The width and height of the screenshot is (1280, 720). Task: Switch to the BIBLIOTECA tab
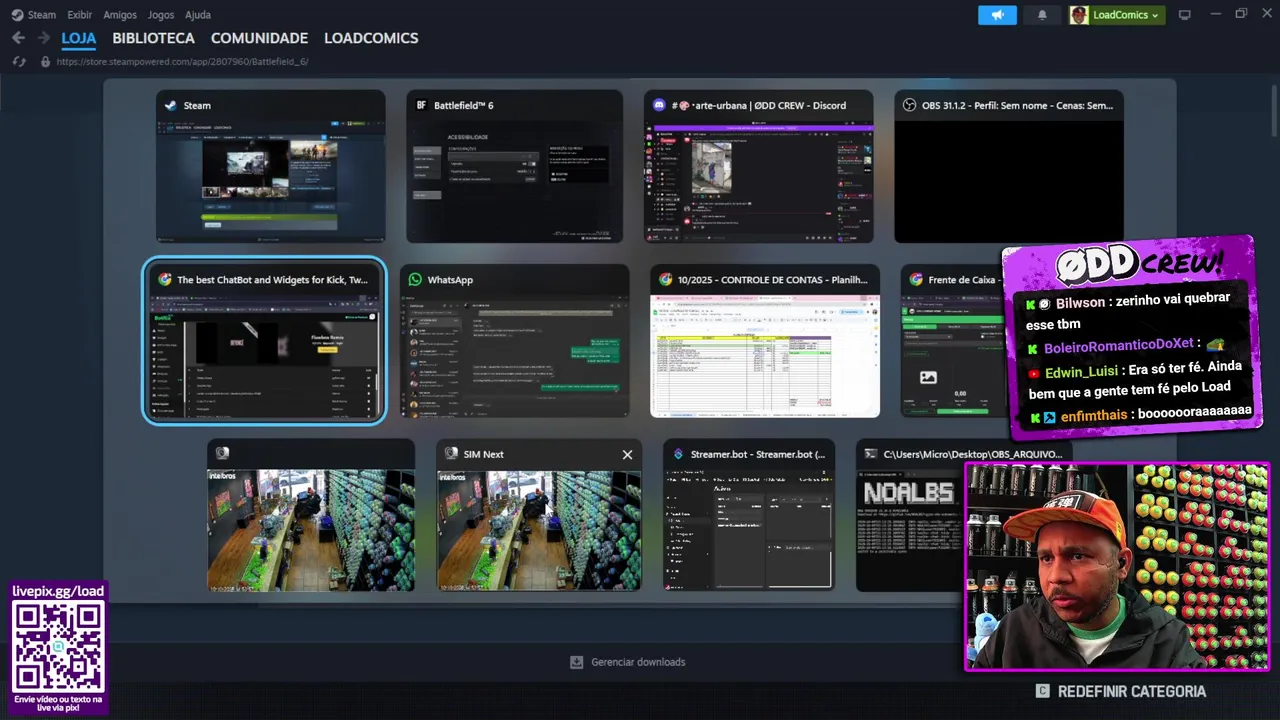pos(153,38)
